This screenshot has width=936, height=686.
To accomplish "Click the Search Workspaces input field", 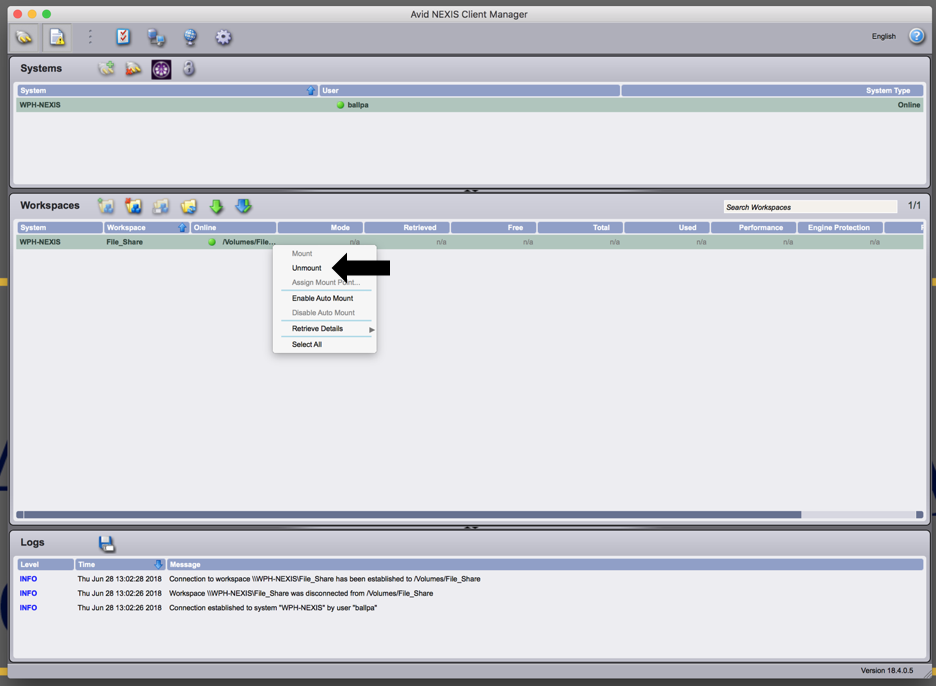I will tap(810, 207).
